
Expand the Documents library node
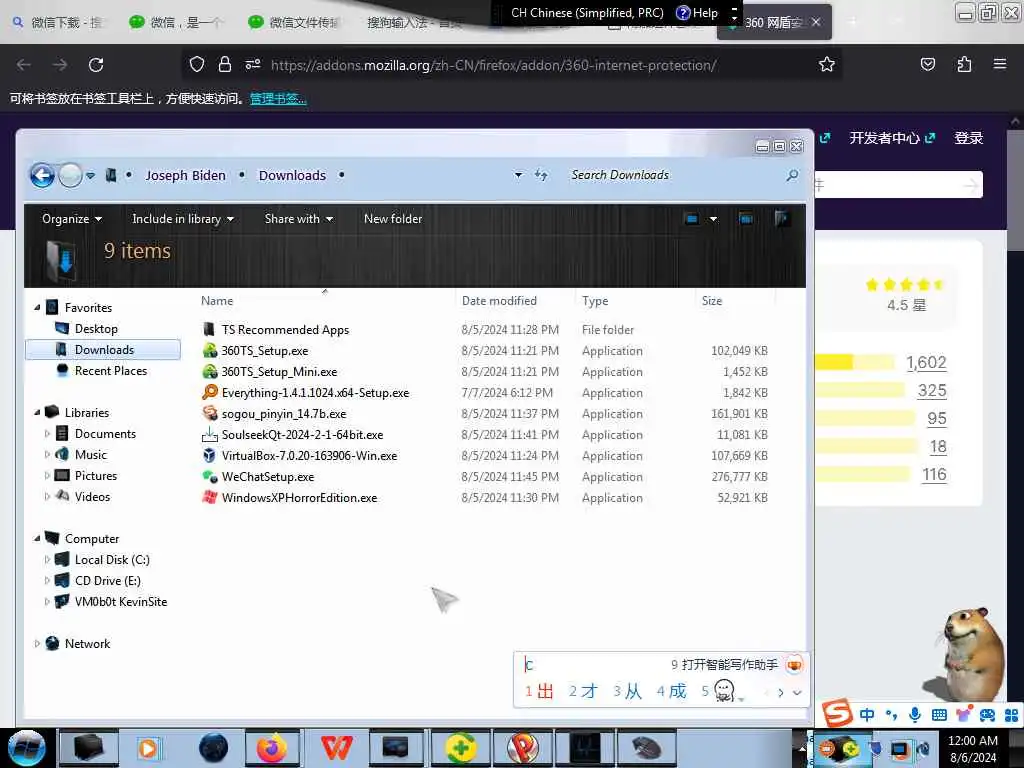click(x=47, y=434)
